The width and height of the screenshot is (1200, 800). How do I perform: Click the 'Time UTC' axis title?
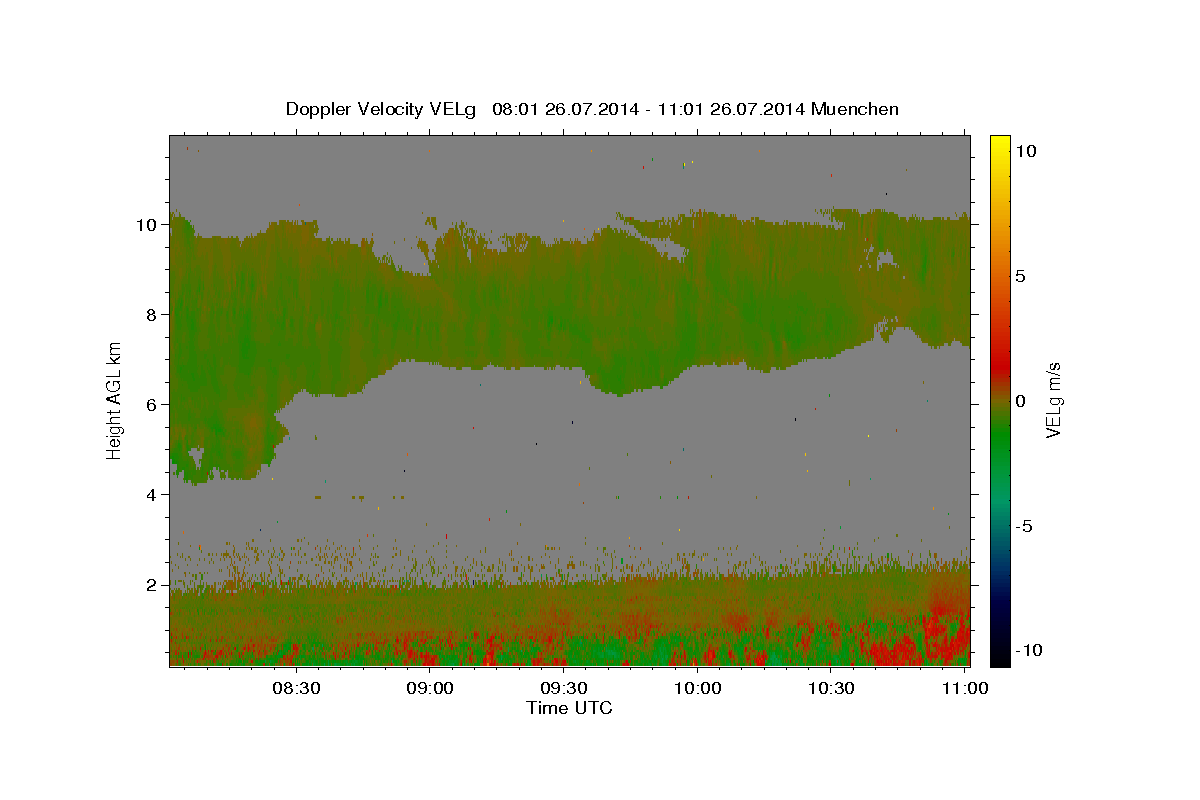click(569, 708)
